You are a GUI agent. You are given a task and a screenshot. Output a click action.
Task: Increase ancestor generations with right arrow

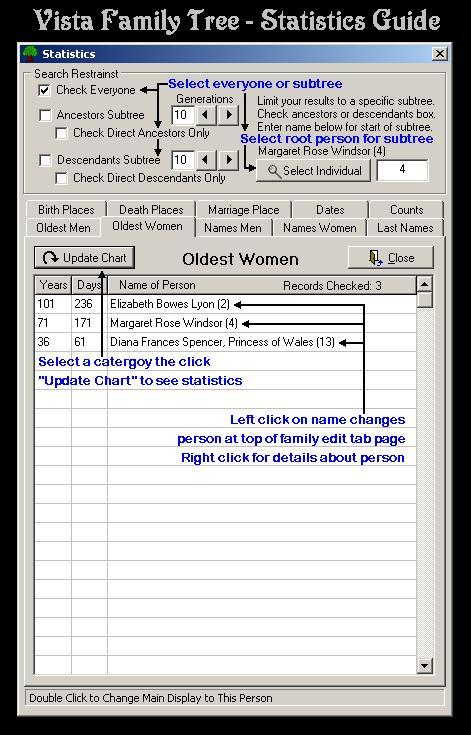(x=229, y=115)
